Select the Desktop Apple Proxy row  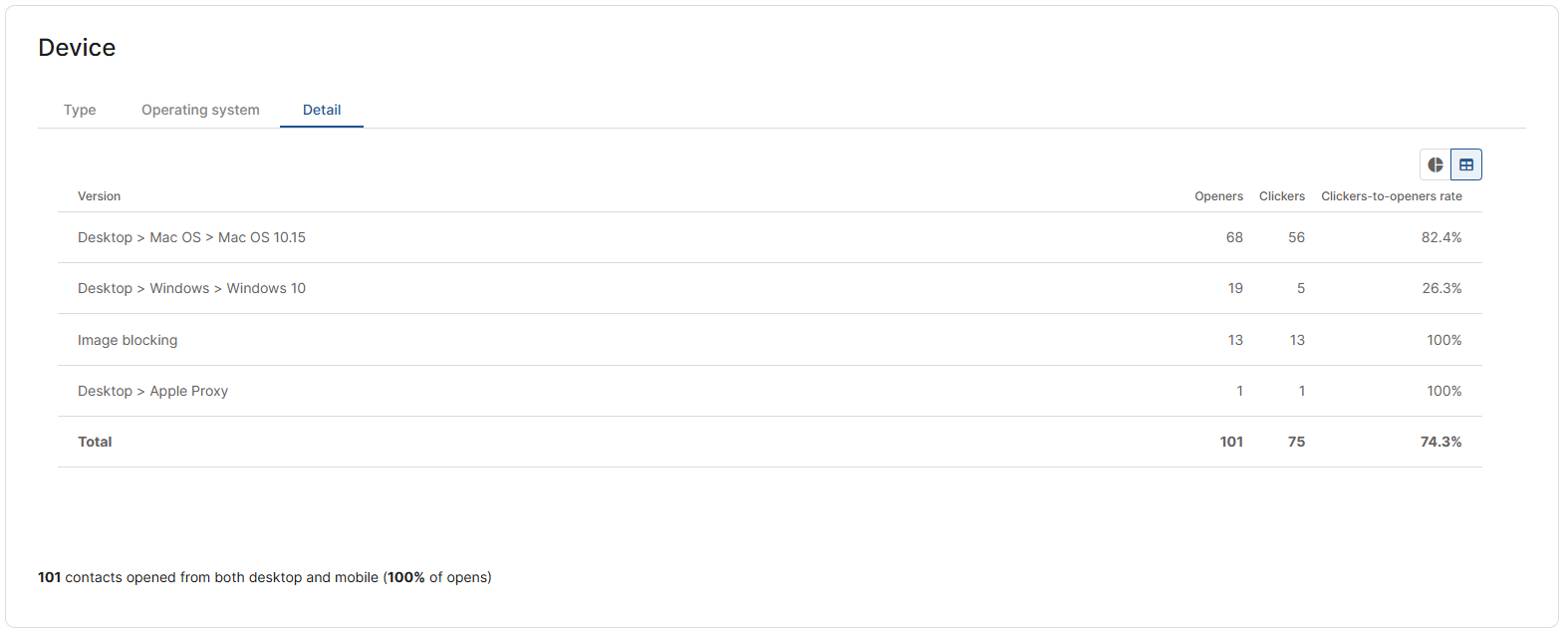point(152,391)
